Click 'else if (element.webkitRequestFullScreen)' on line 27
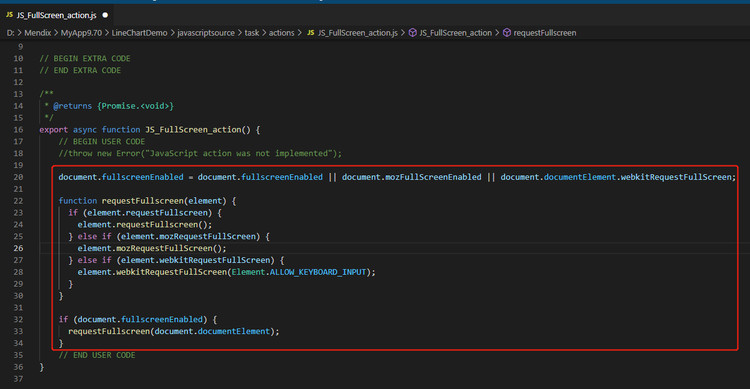750x389 pixels. [176, 260]
